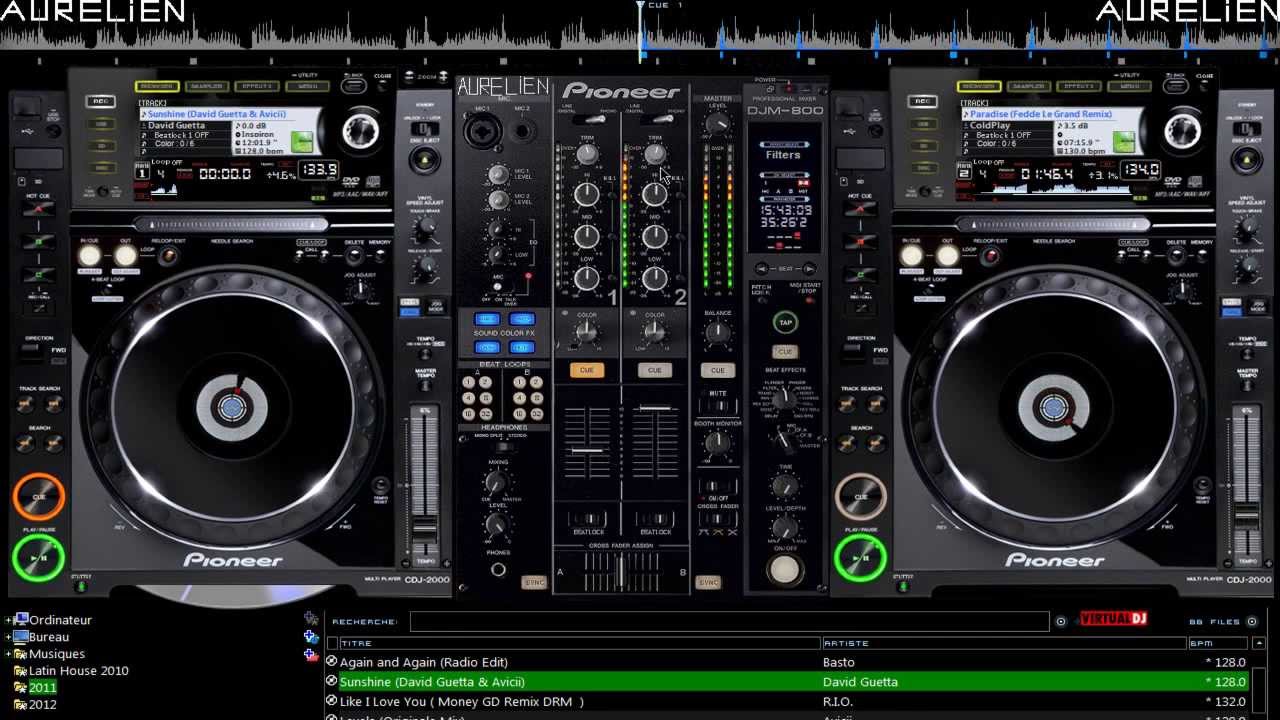Click the left deck needle search strip

230,225
